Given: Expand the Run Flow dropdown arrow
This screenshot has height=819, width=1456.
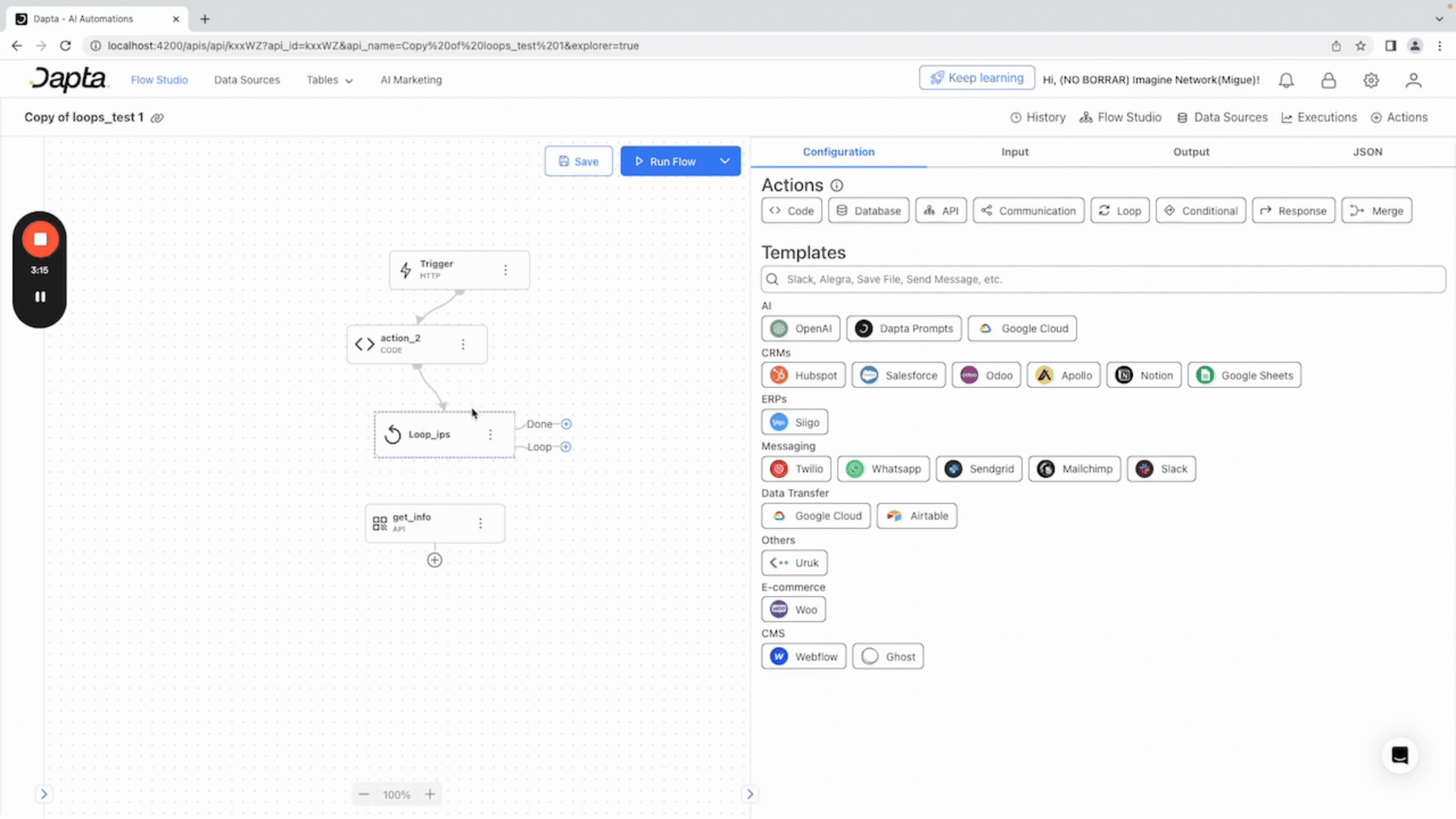Looking at the screenshot, I should coord(725,161).
